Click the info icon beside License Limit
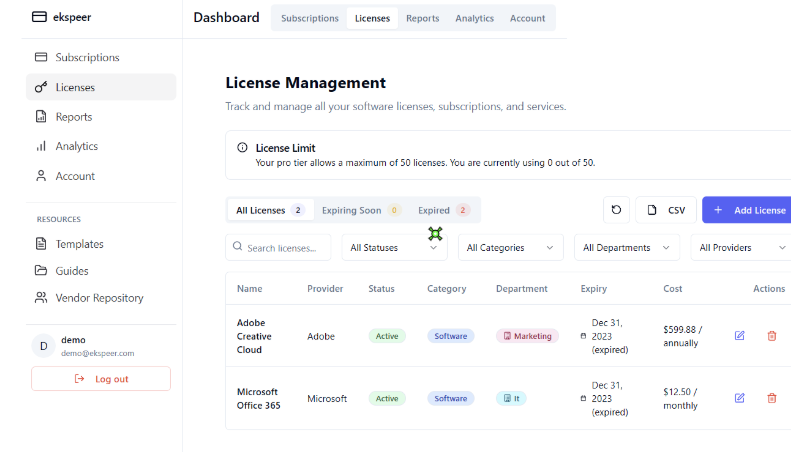Viewport: 791px width, 452px height. pyautogui.click(x=242, y=148)
